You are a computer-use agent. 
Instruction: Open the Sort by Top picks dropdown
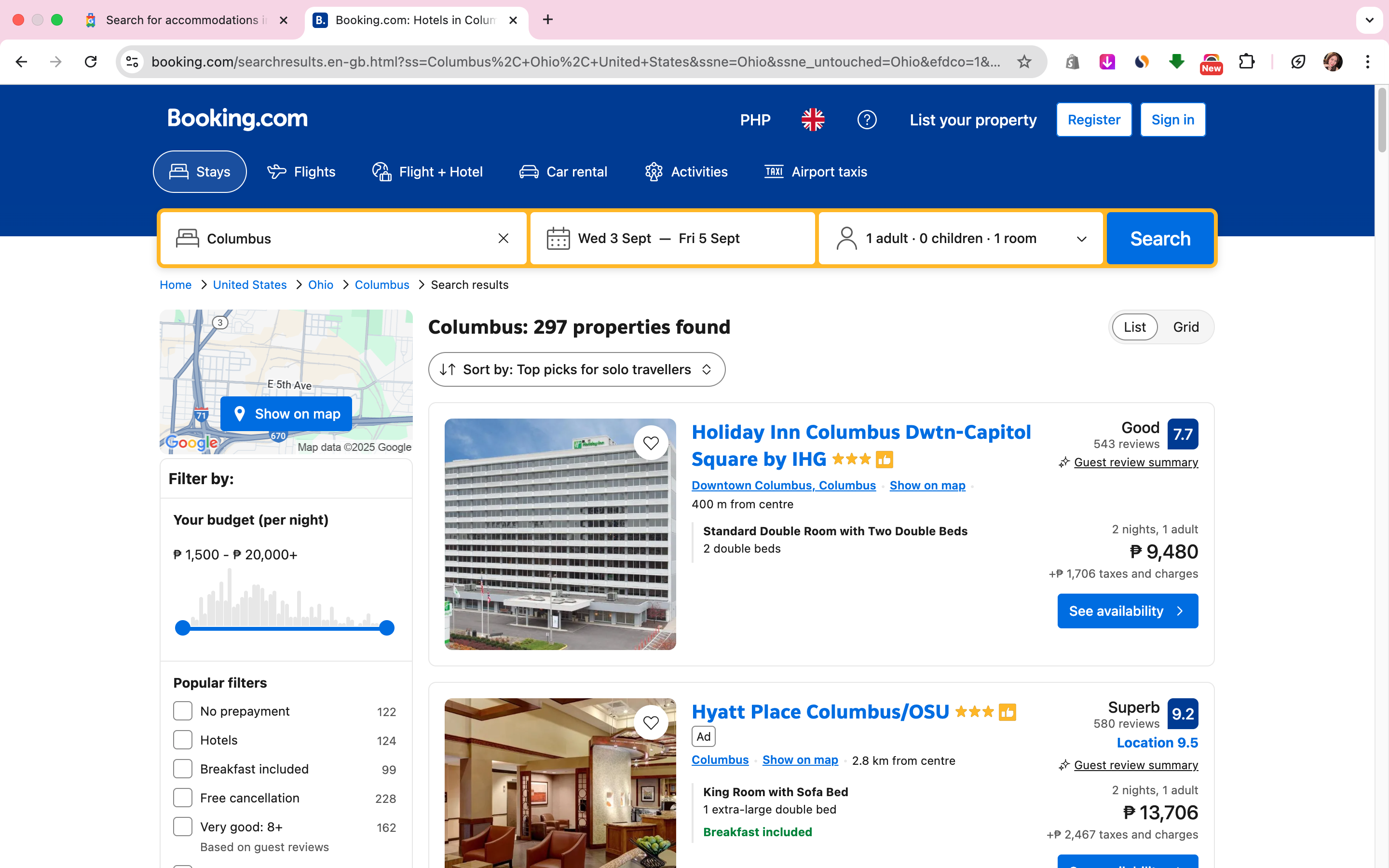pyautogui.click(x=576, y=369)
